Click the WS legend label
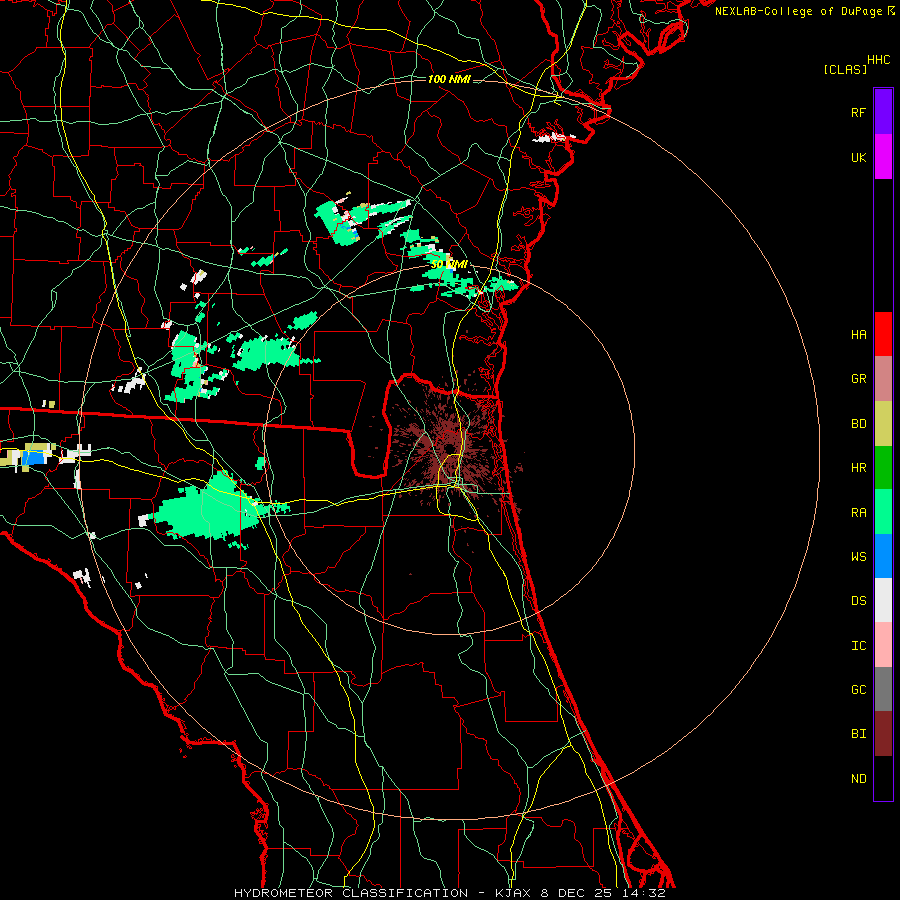Image resolution: width=900 pixels, height=900 pixels. [x=859, y=556]
